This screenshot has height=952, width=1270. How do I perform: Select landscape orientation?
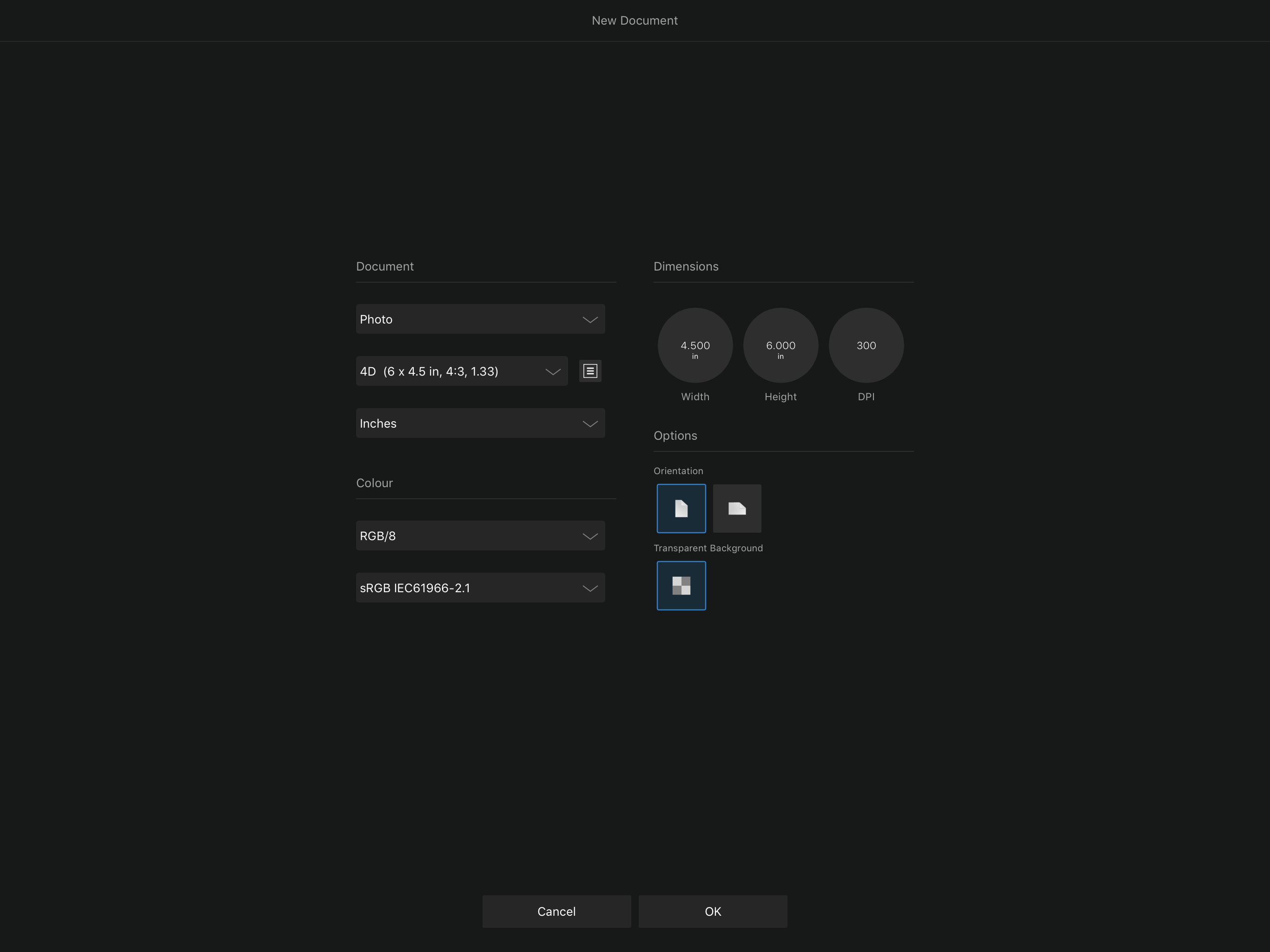pos(737,508)
